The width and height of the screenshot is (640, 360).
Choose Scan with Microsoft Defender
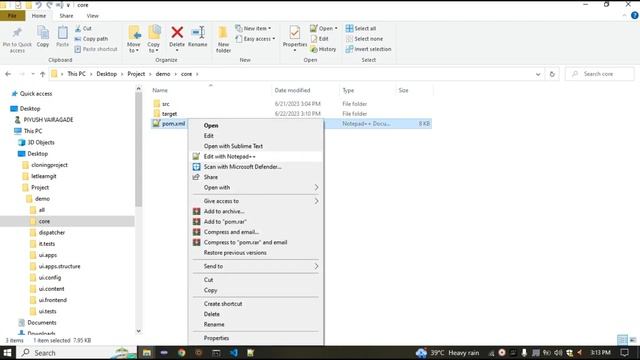coord(256,167)
